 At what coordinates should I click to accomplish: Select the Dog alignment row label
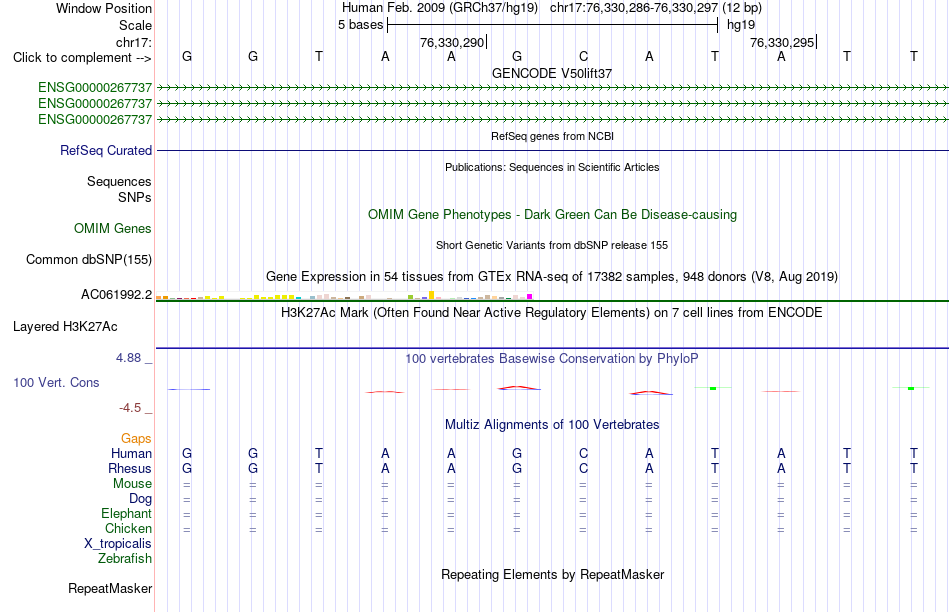141,499
